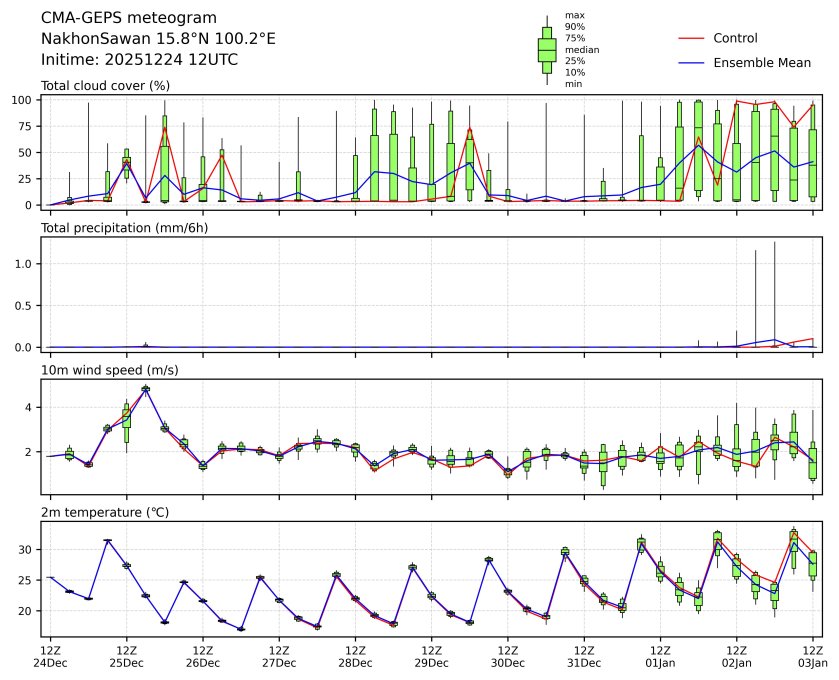This screenshot has width=839, height=680.
Task: Click the blue Ensemble Mean legend line
Action: coord(692,62)
